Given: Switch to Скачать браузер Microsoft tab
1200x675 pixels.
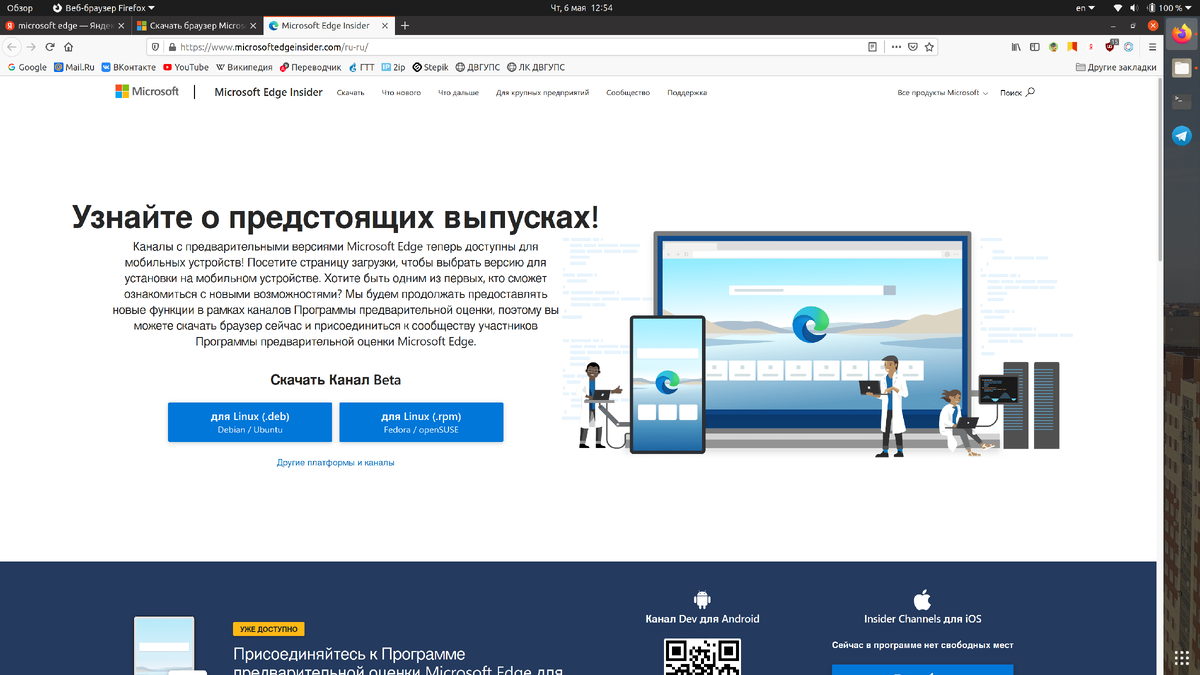Looking at the screenshot, I should pos(196,25).
